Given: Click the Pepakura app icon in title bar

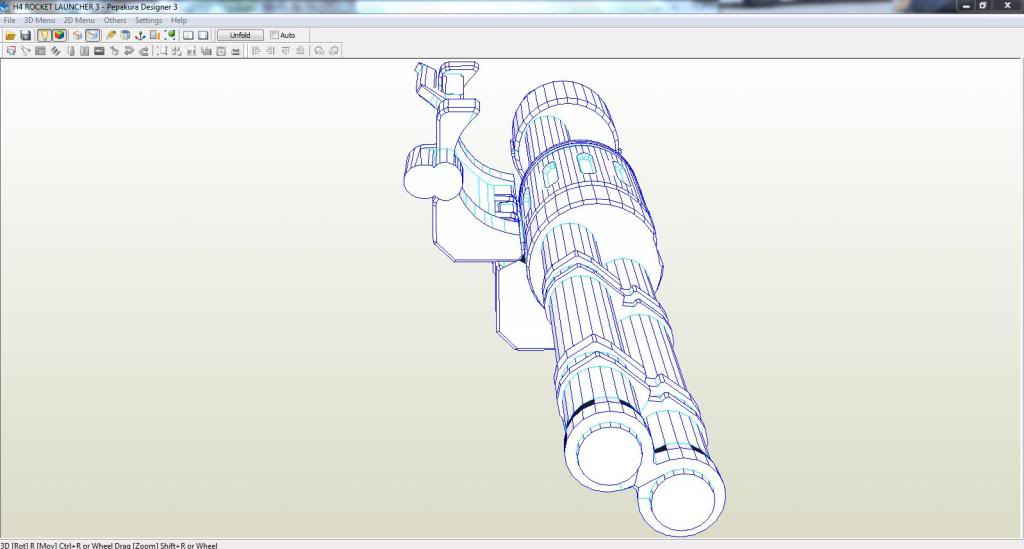Looking at the screenshot, I should pyautogui.click(x=5, y=7).
